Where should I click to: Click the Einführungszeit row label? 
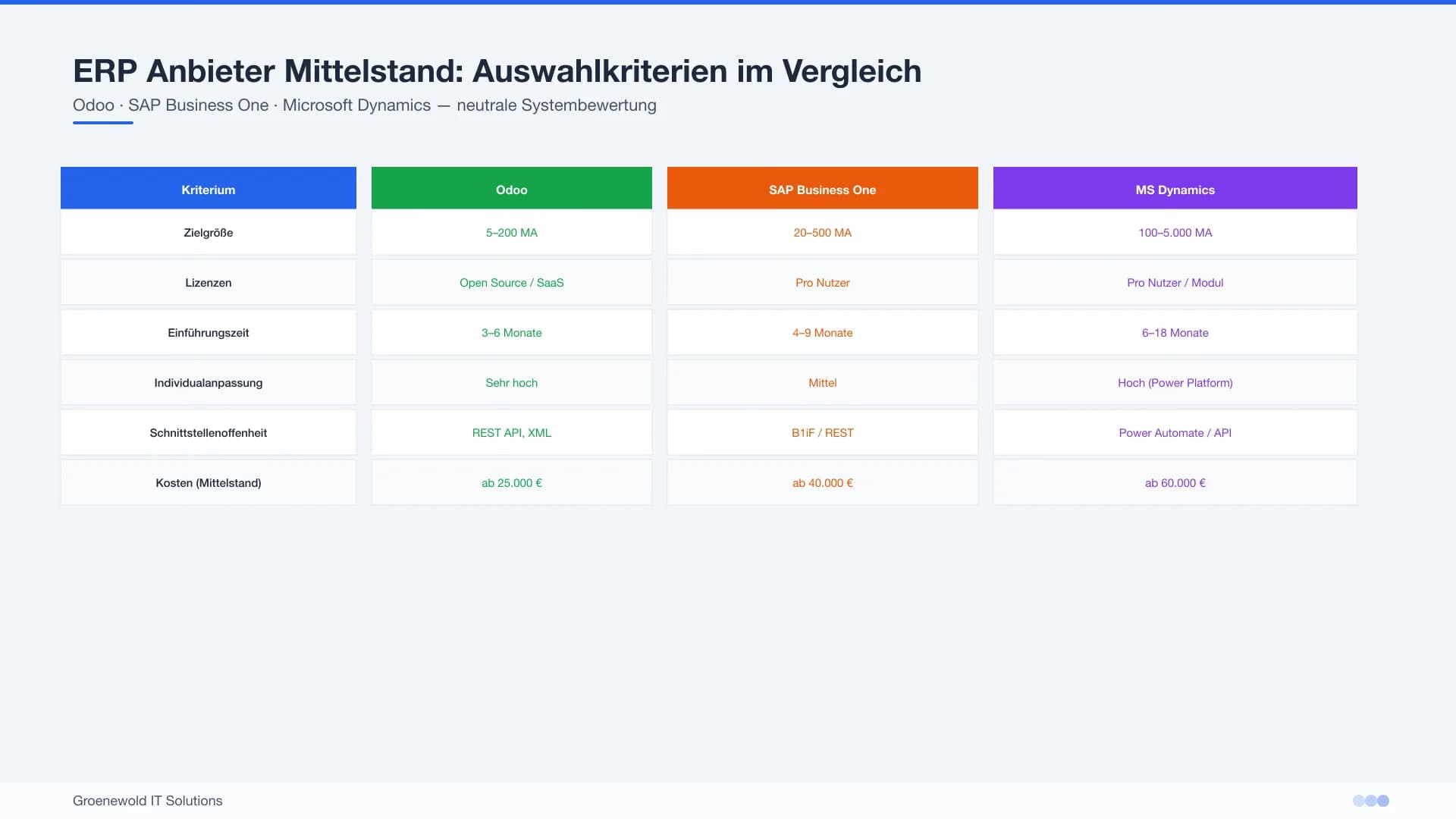coord(209,332)
